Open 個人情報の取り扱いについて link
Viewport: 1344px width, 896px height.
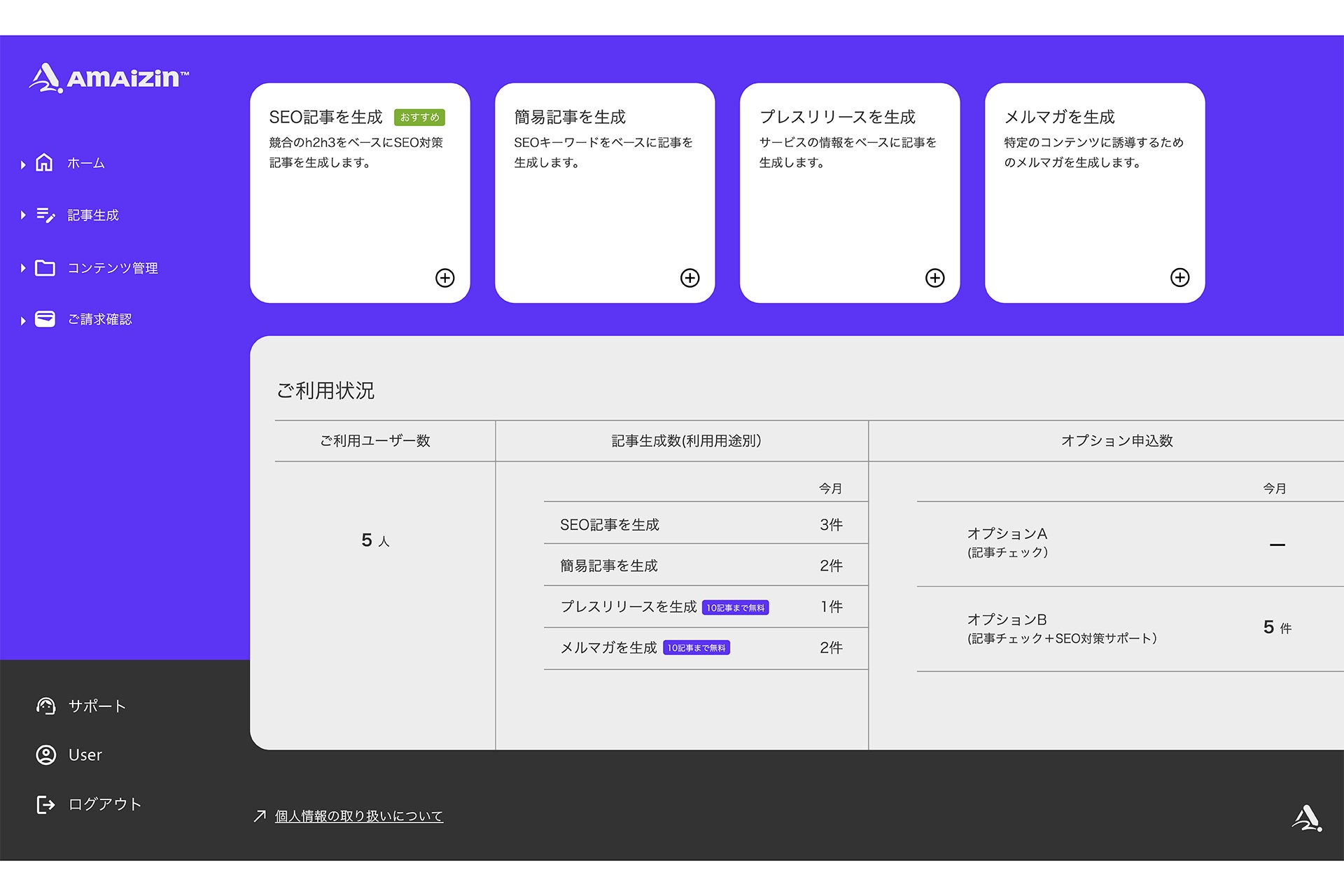coord(358,816)
